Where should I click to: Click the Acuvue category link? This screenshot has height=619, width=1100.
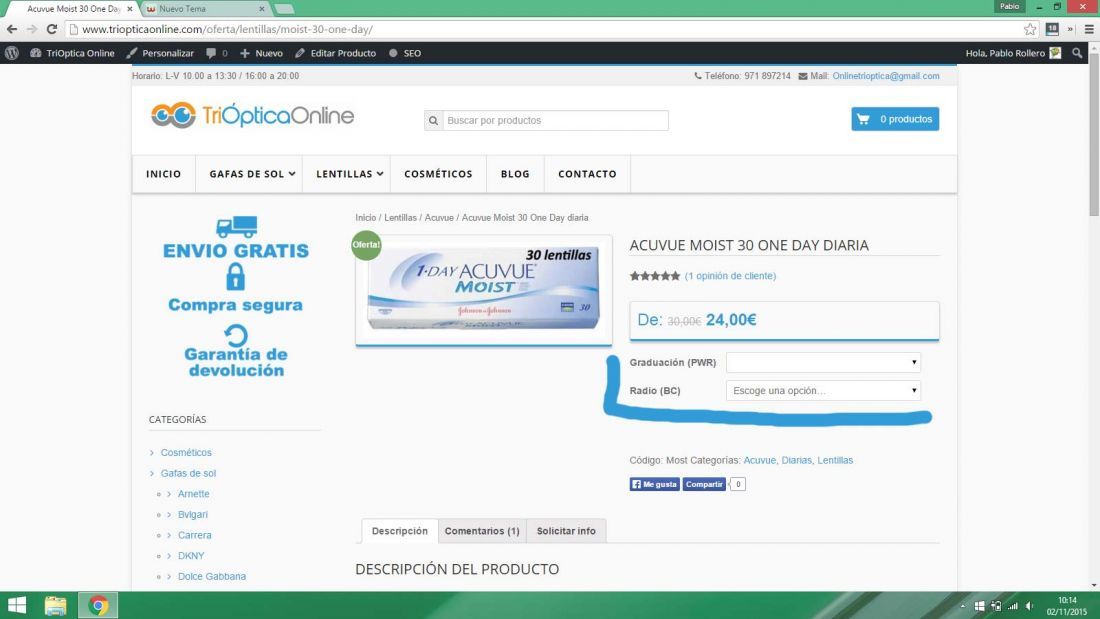(x=759, y=460)
